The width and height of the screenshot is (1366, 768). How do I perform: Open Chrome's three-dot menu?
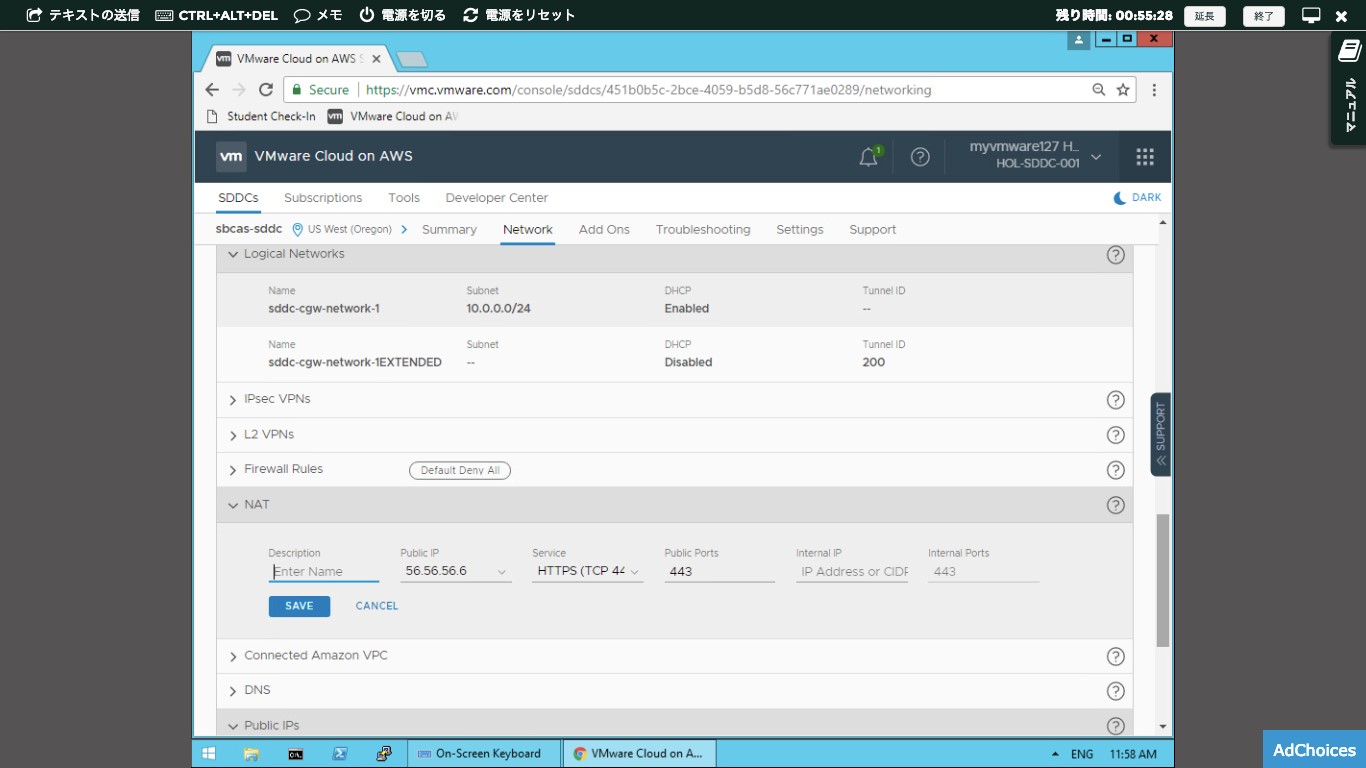[x=1154, y=90]
